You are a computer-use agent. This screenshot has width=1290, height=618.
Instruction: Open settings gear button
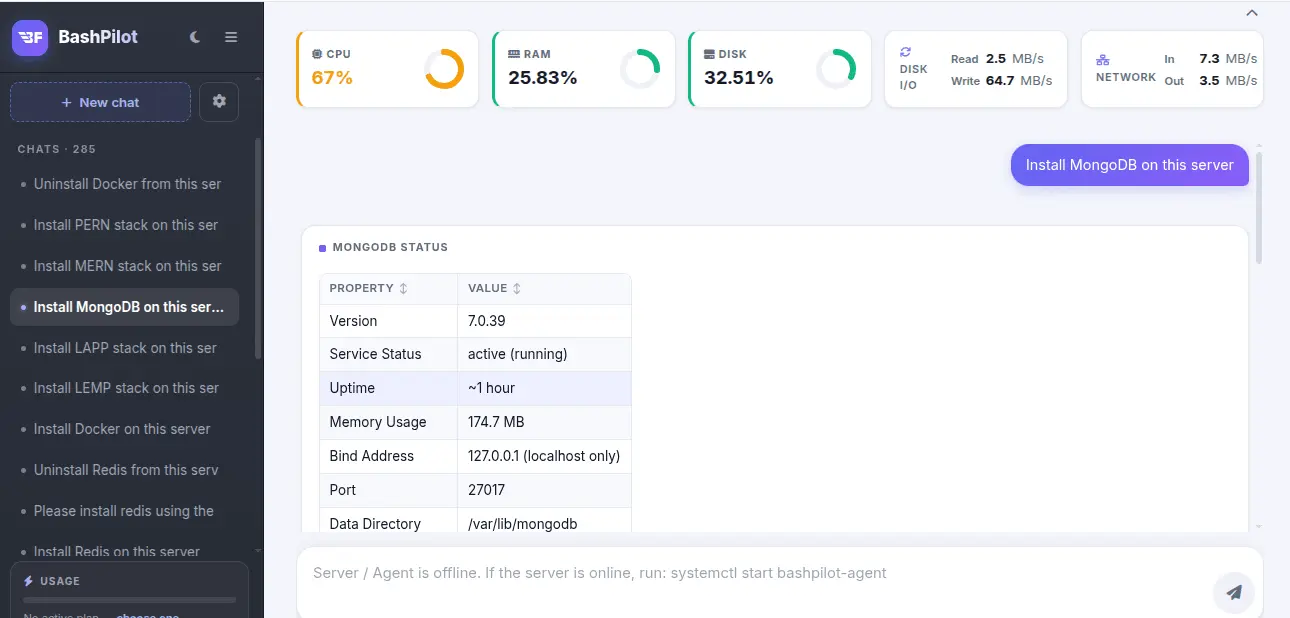(x=219, y=102)
